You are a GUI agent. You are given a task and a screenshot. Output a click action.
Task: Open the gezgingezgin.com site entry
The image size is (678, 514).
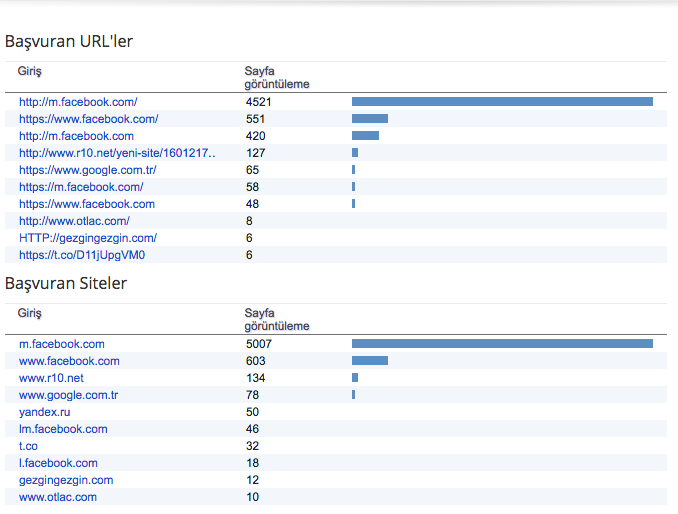pos(66,480)
